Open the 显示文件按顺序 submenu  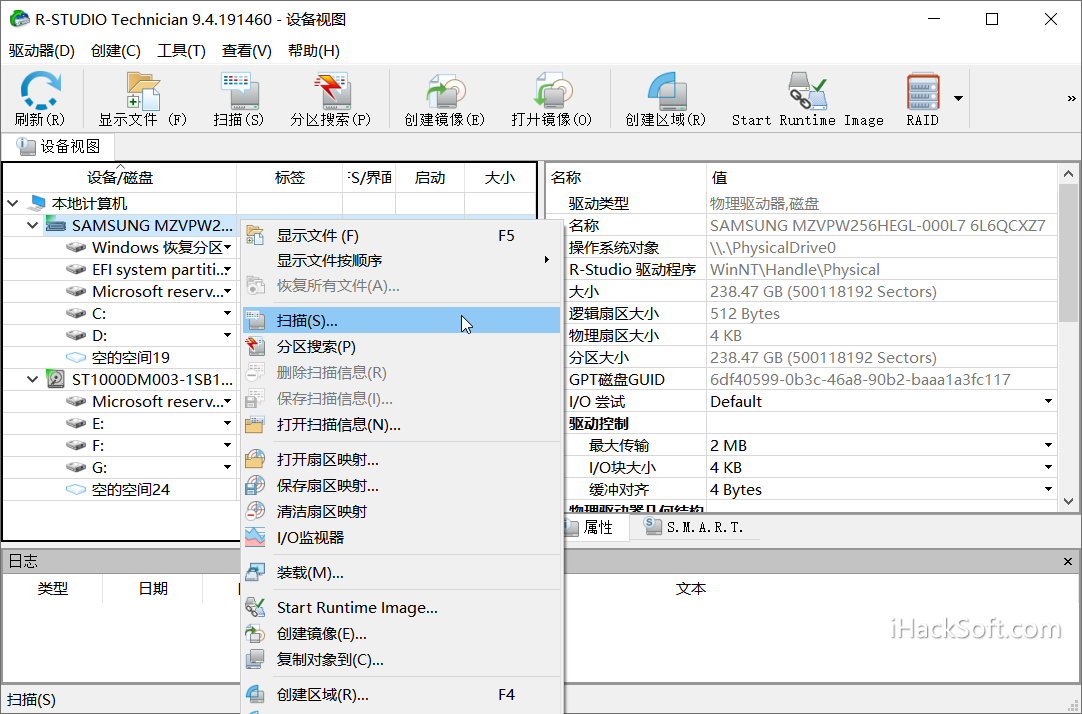click(x=401, y=261)
